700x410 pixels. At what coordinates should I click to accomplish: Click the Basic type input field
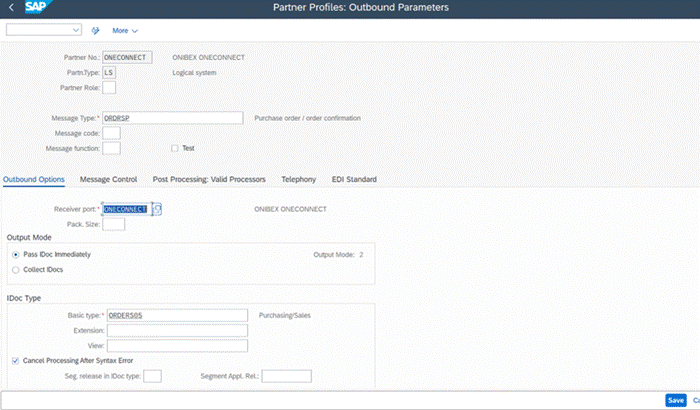coord(175,315)
